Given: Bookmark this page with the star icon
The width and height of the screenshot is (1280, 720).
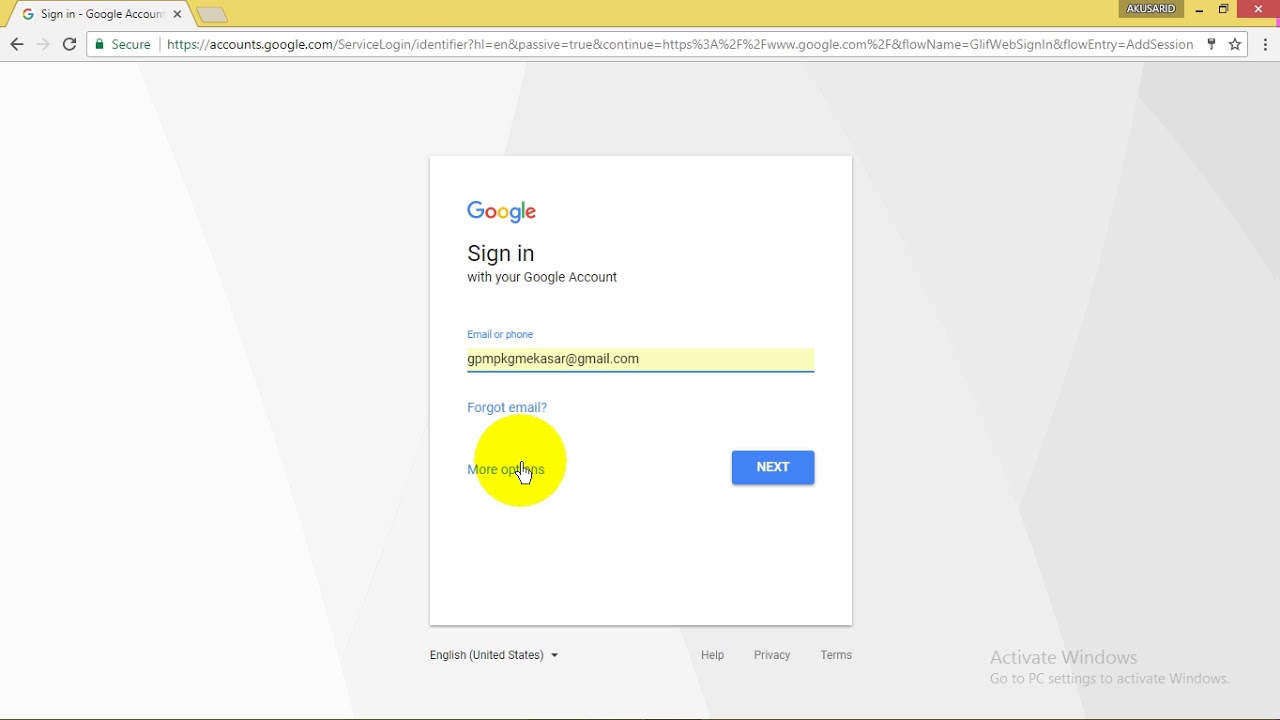Looking at the screenshot, I should (1235, 44).
